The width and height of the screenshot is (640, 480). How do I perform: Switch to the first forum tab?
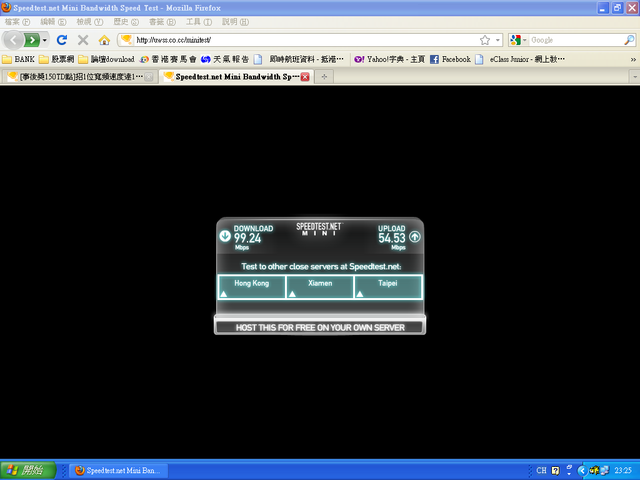click(78, 76)
